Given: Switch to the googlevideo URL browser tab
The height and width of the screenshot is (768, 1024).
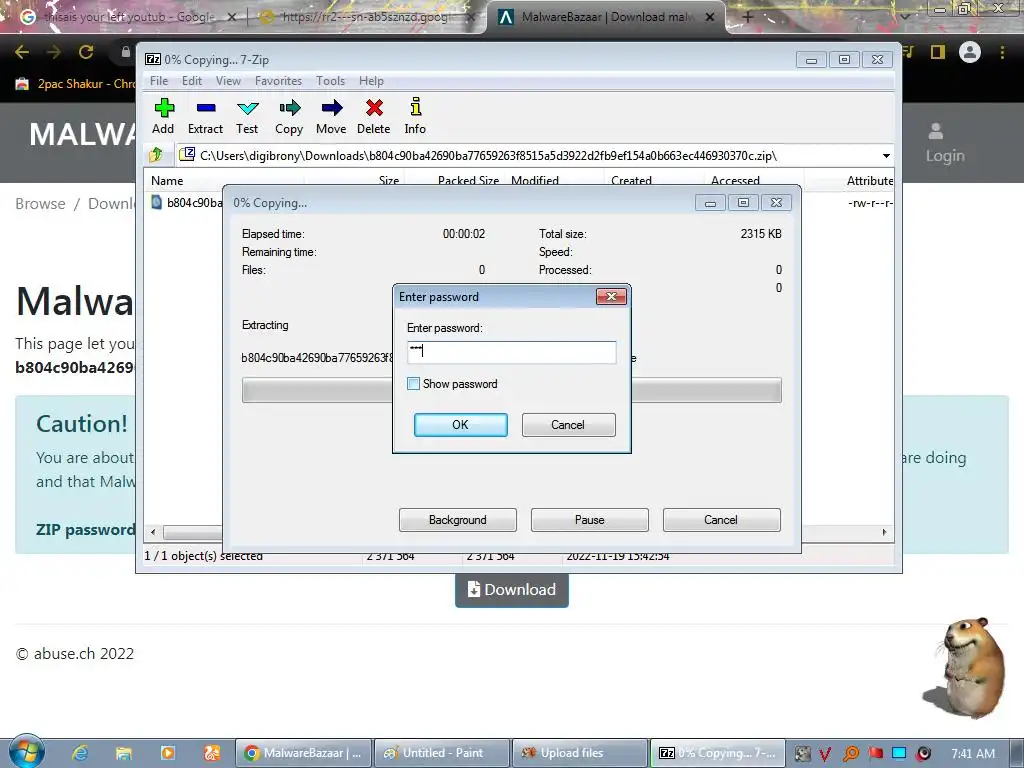Looking at the screenshot, I should point(366,17).
